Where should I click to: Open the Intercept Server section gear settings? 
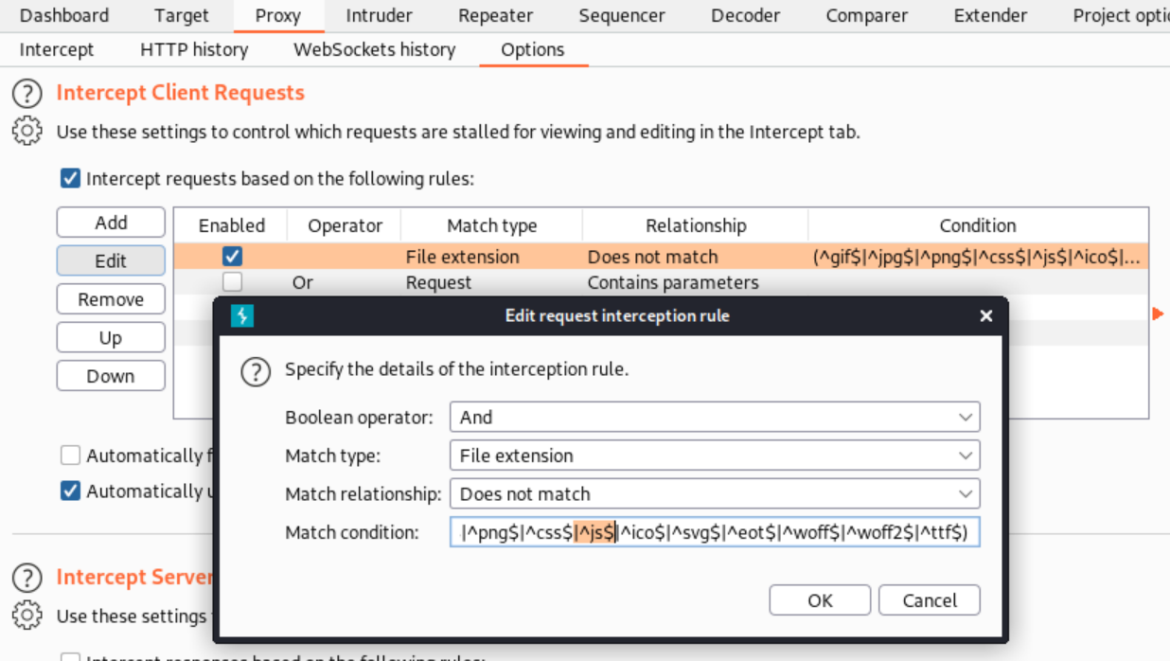(27, 615)
